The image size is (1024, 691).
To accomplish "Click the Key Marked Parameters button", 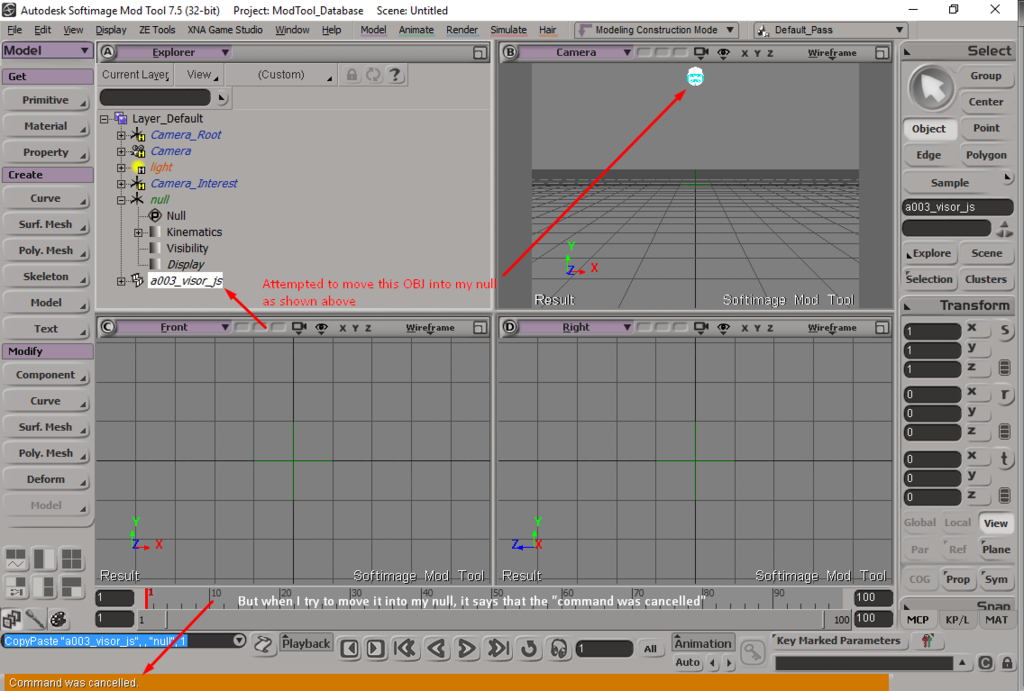I will pyautogui.click(x=838, y=641).
